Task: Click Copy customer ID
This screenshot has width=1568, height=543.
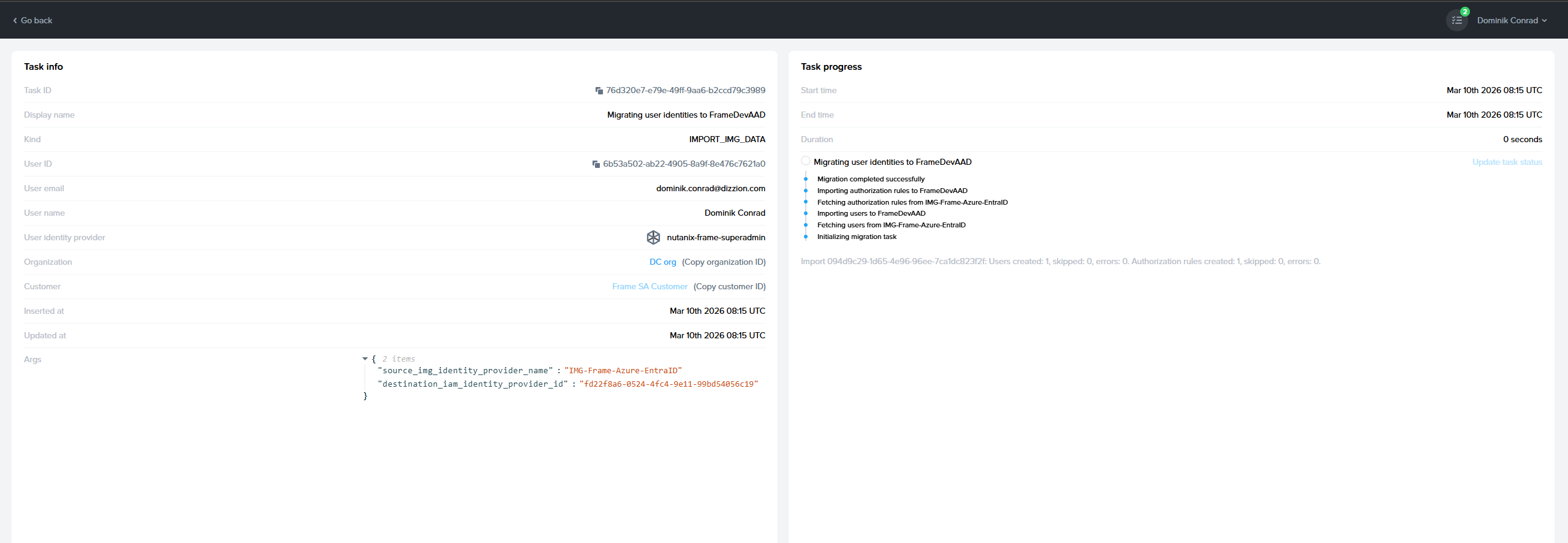Action: (x=729, y=286)
